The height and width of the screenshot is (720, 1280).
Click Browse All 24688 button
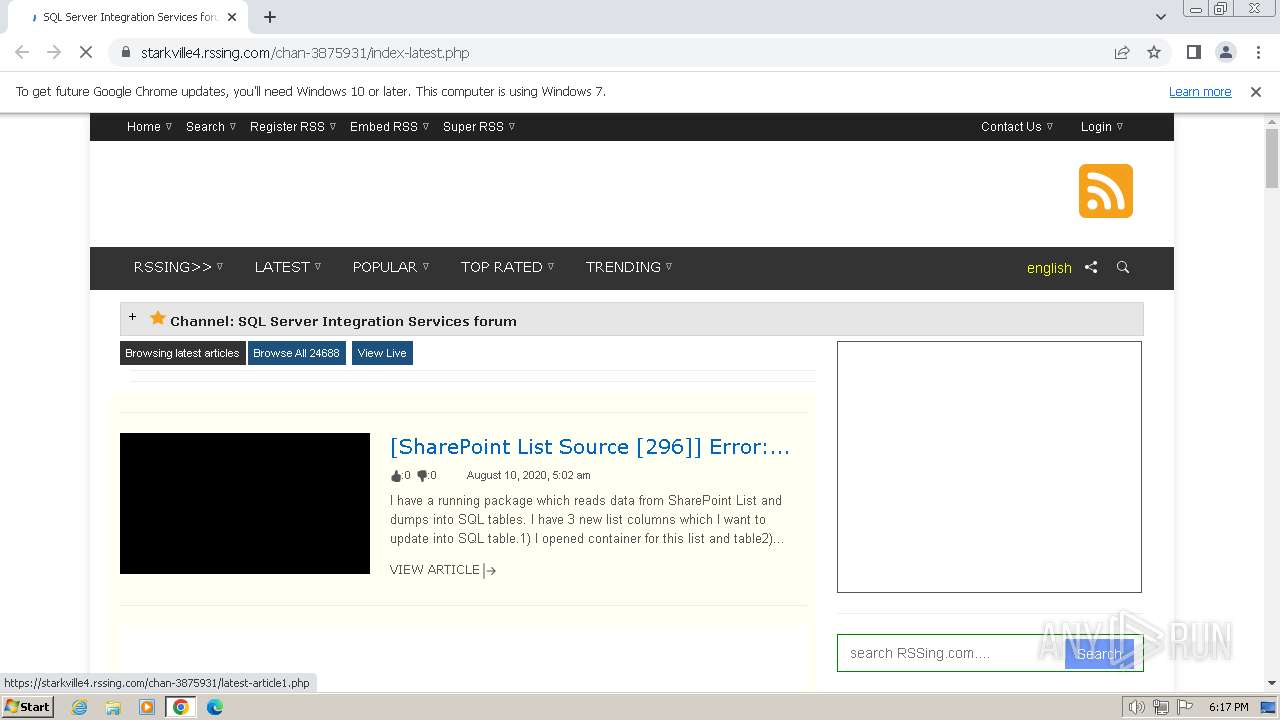[296, 353]
